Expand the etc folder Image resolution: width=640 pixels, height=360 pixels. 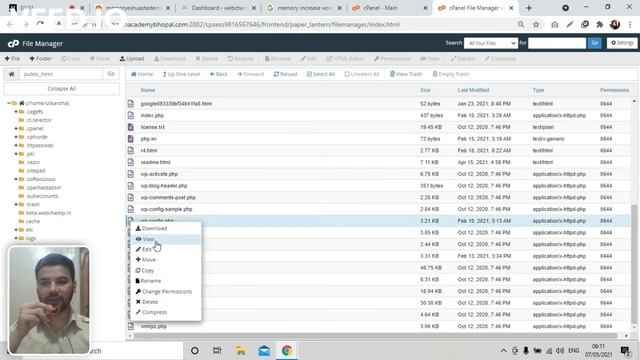(16, 230)
